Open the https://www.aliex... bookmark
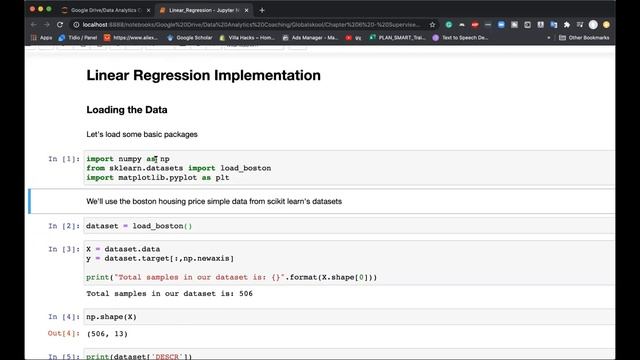This screenshot has width=640, height=360. tap(131, 38)
